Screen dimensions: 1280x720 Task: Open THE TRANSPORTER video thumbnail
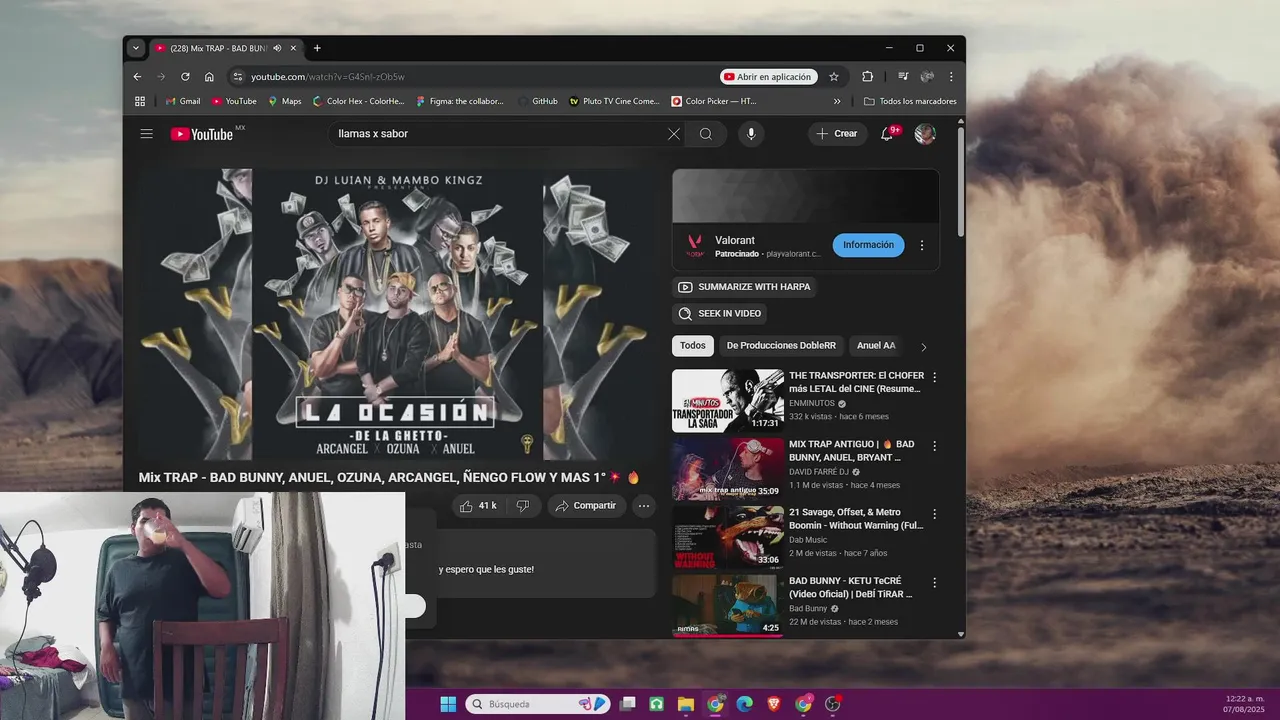(728, 401)
